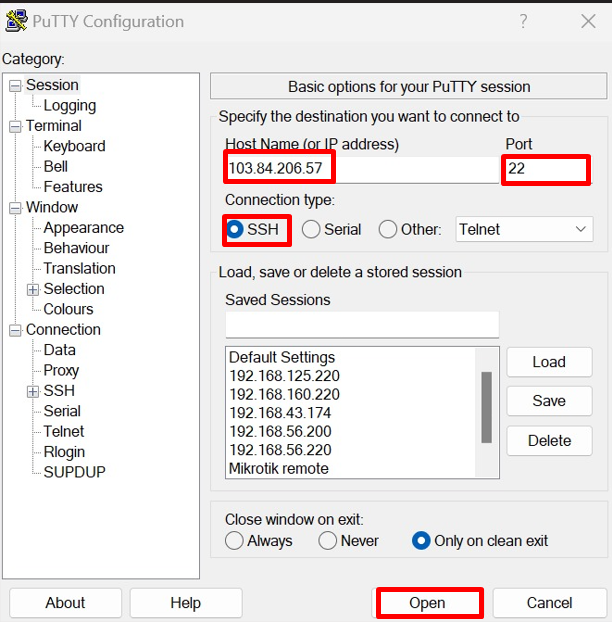Screen dimensions: 612x622
Task: Select the SSH connection type radio
Action: [x=235, y=229]
